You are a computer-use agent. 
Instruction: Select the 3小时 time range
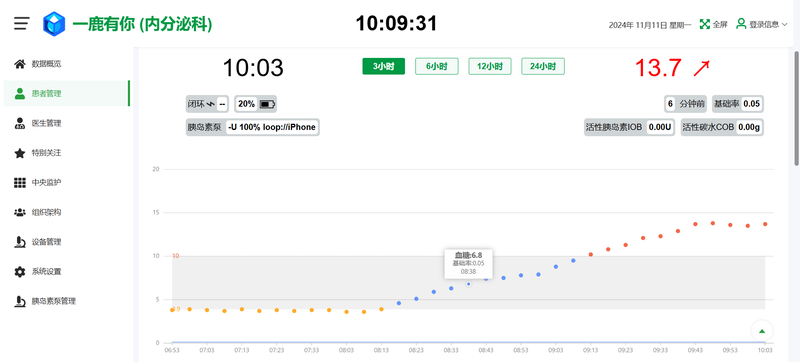point(384,66)
